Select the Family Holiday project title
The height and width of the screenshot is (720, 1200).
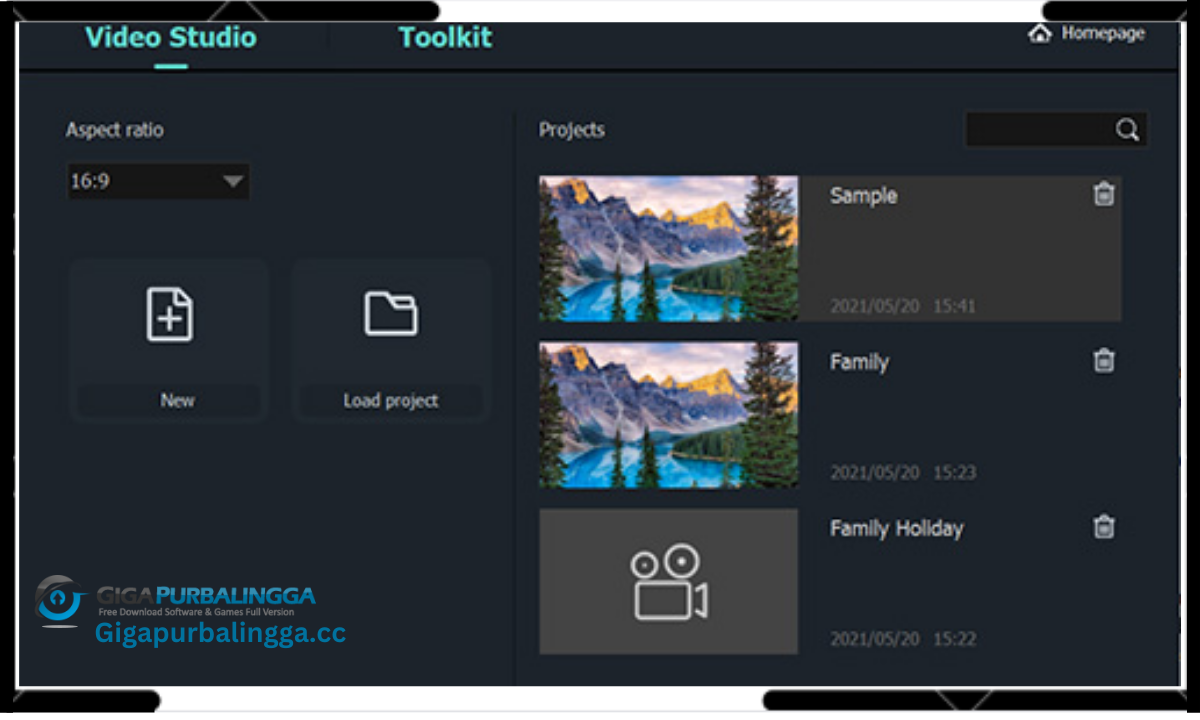tap(896, 529)
